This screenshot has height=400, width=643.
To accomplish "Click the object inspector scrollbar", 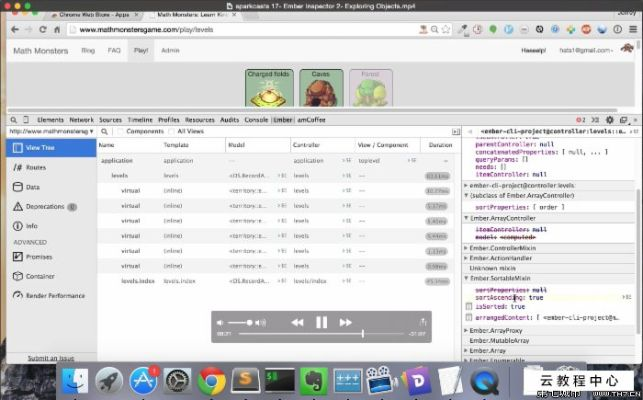I will [638, 261].
